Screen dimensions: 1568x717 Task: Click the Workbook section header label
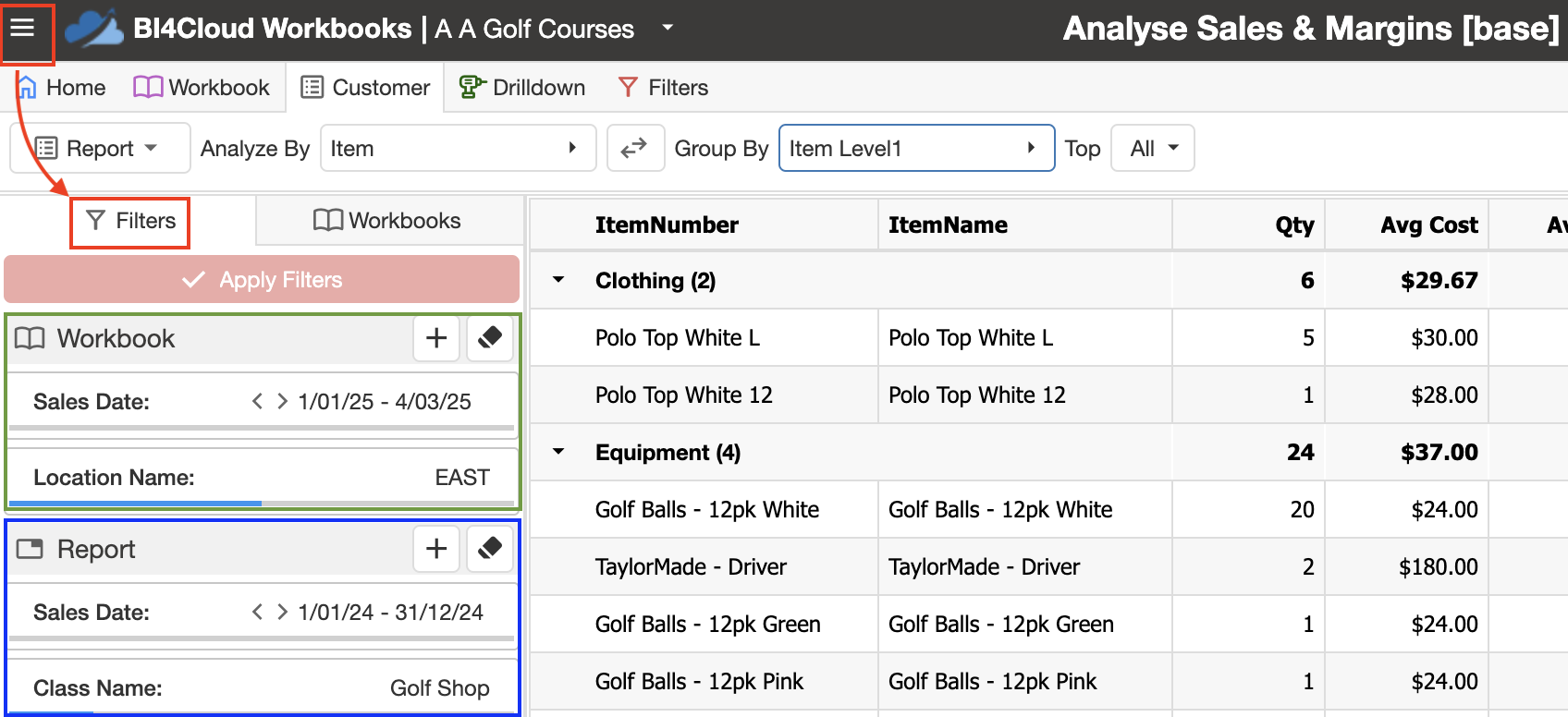[x=116, y=338]
